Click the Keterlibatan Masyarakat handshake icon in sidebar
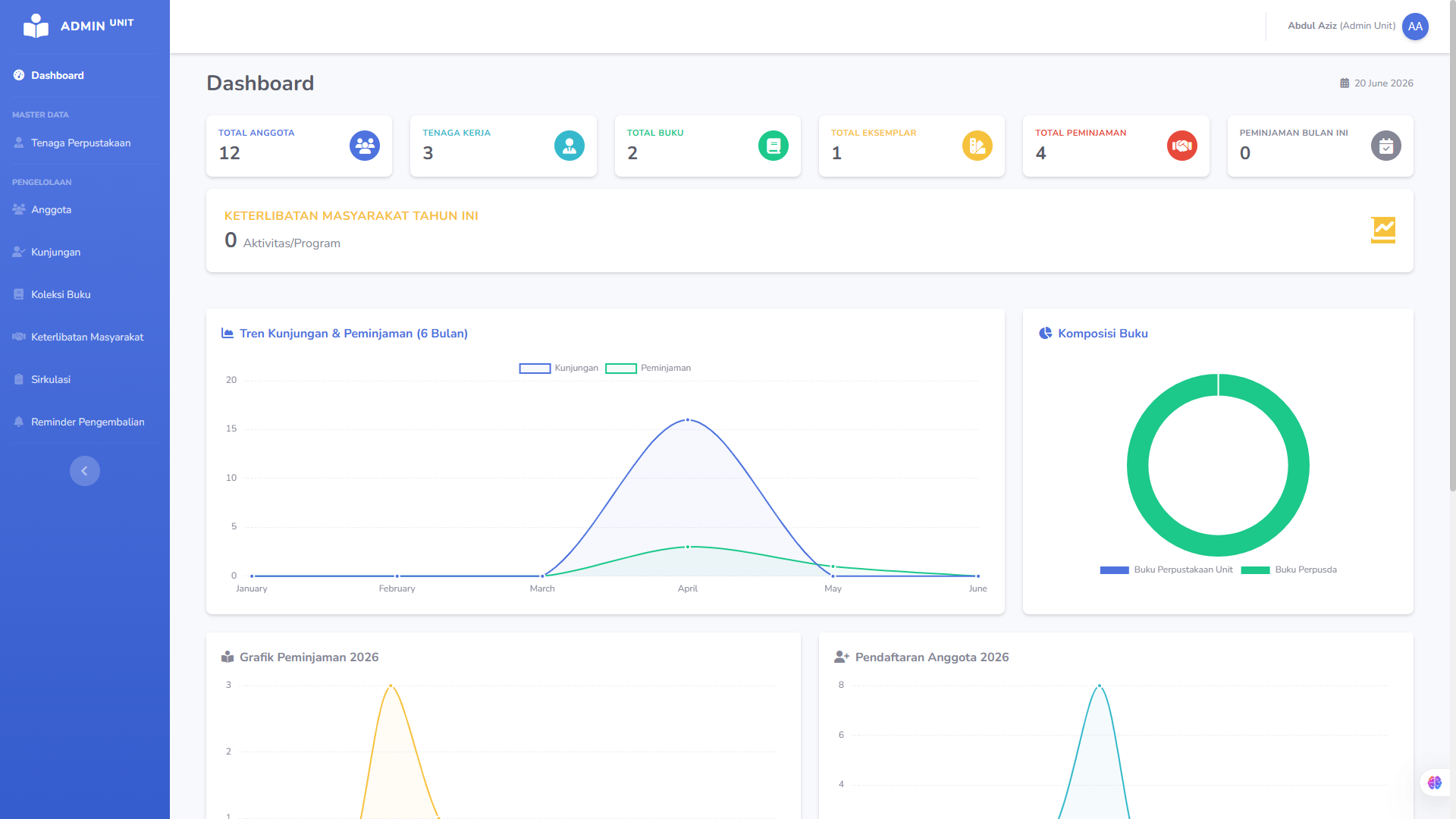Viewport: 1456px width, 819px height. [19, 337]
